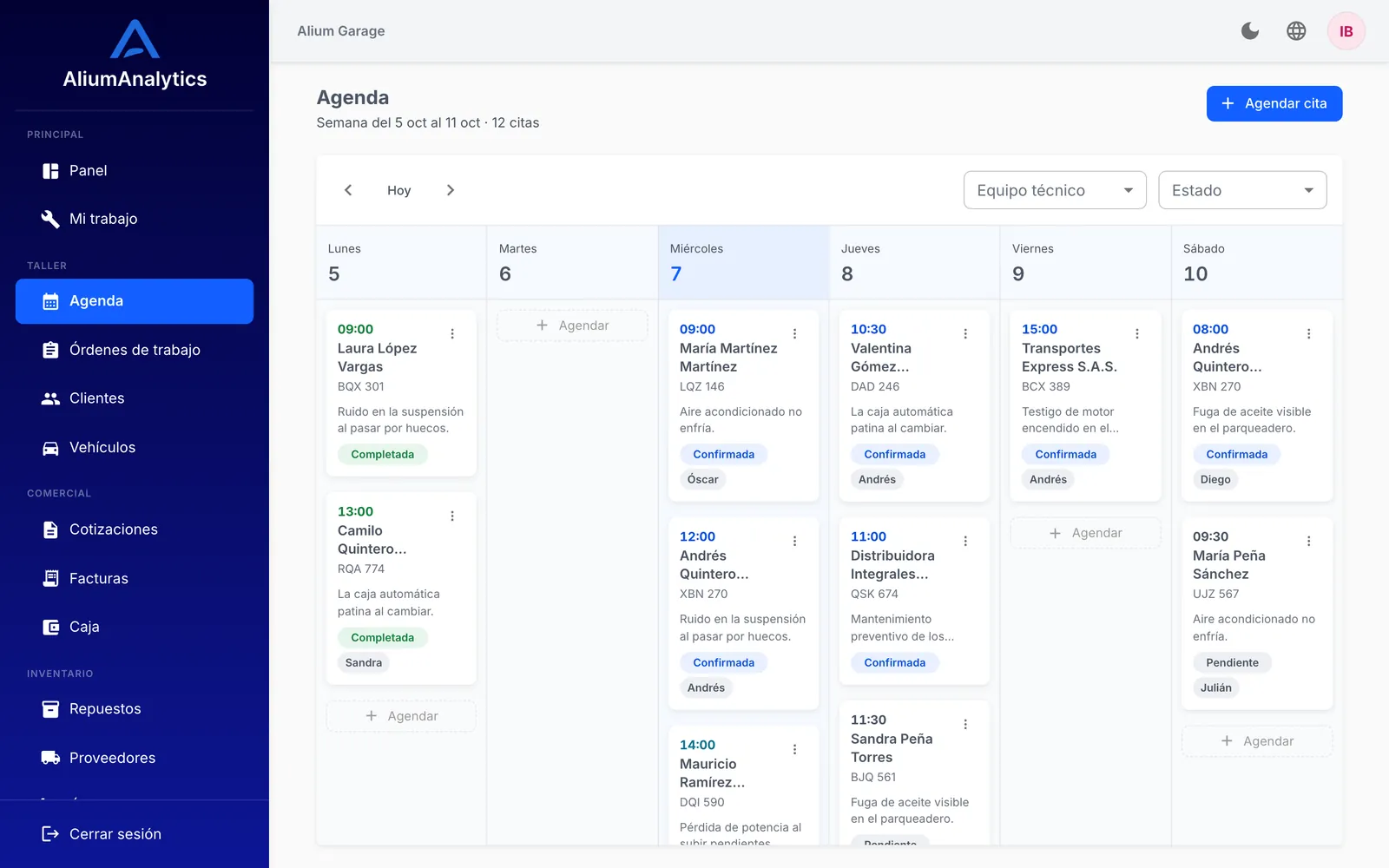Go to previous week arrow

point(348,190)
